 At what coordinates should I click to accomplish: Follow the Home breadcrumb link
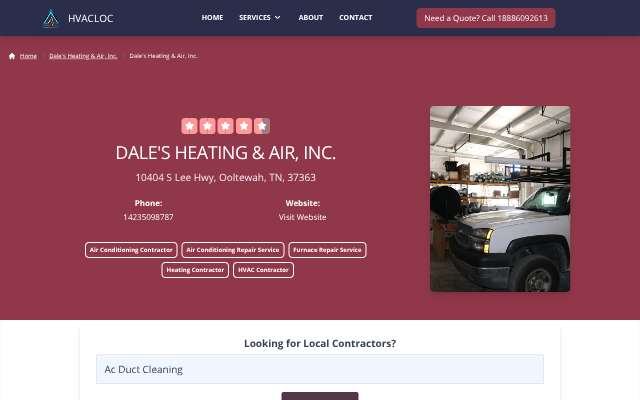point(28,56)
